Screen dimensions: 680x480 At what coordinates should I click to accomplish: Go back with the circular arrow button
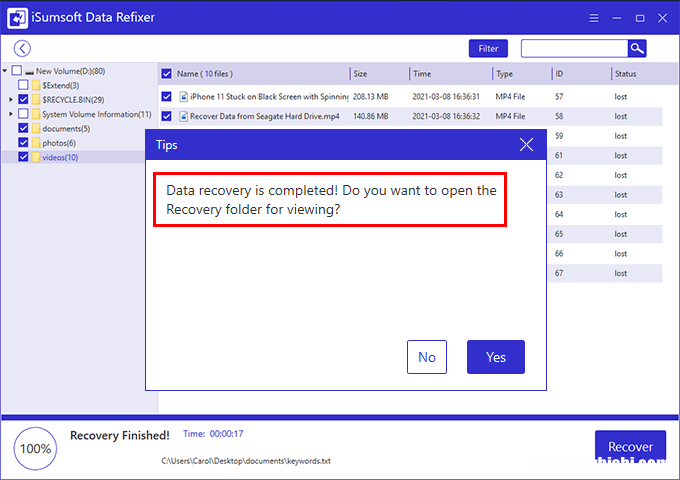tap(22, 48)
